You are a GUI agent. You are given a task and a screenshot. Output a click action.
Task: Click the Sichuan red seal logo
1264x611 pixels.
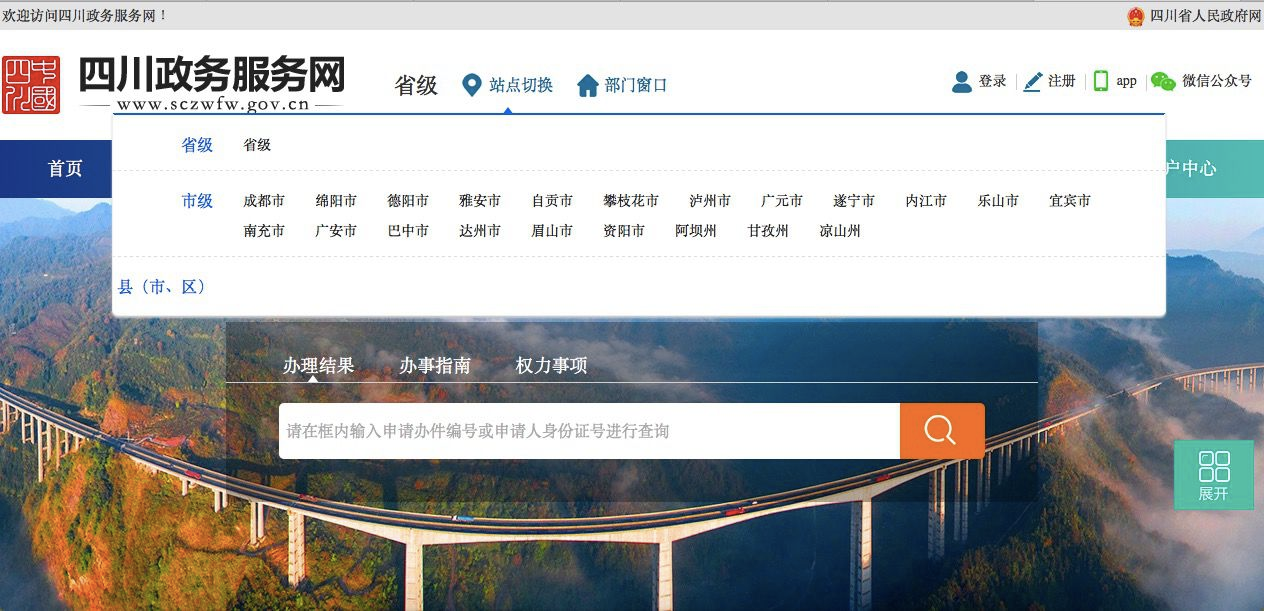31,85
